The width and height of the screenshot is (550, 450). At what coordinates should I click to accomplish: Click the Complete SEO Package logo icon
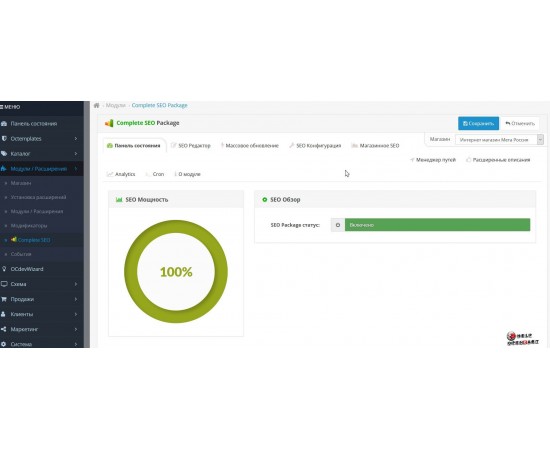point(109,123)
